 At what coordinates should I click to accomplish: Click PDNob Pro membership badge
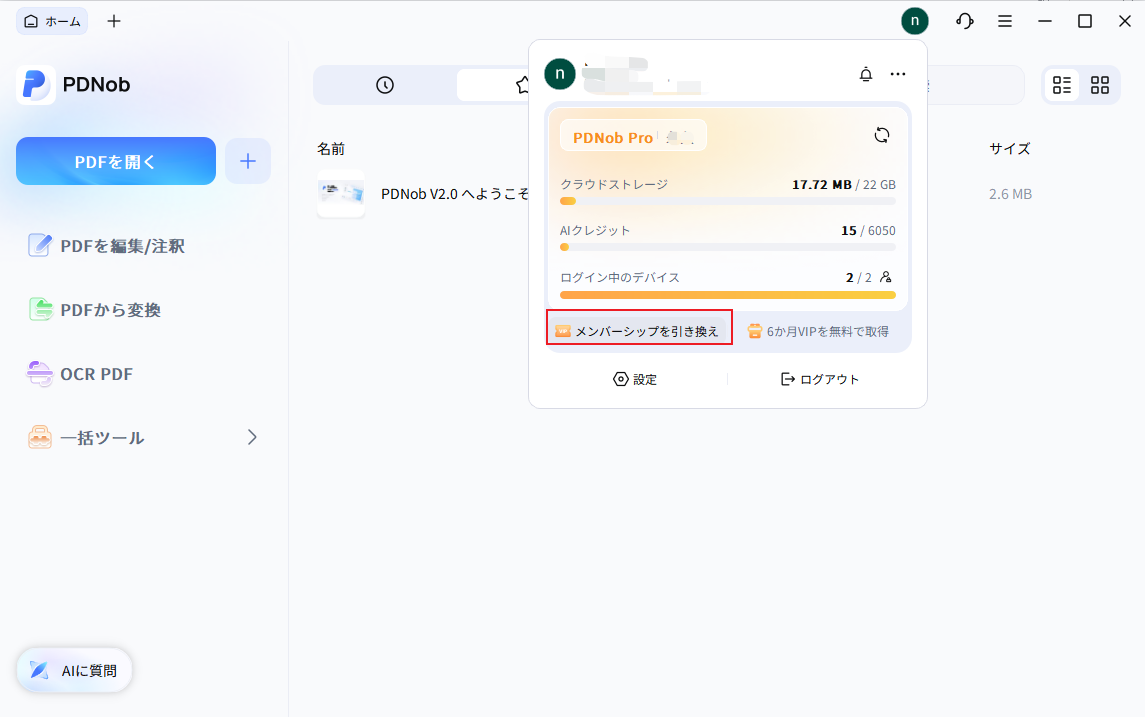click(x=633, y=136)
